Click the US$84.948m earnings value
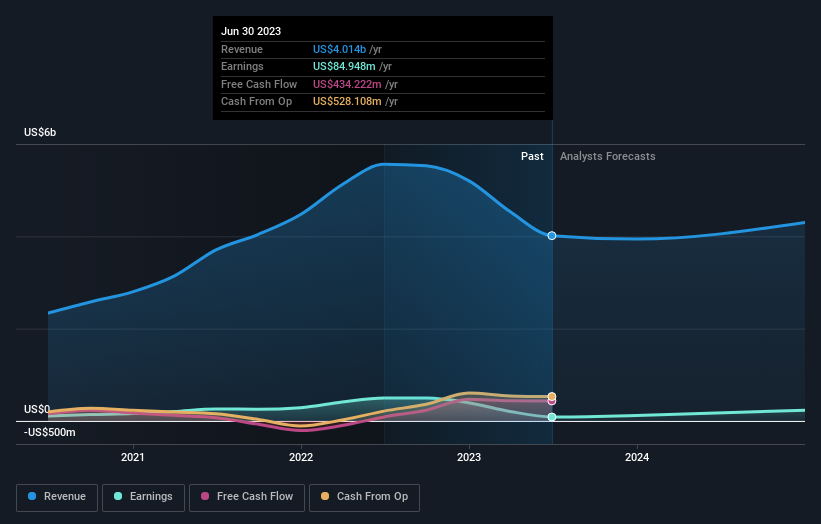Screen dimensions: 821x524 344,66
